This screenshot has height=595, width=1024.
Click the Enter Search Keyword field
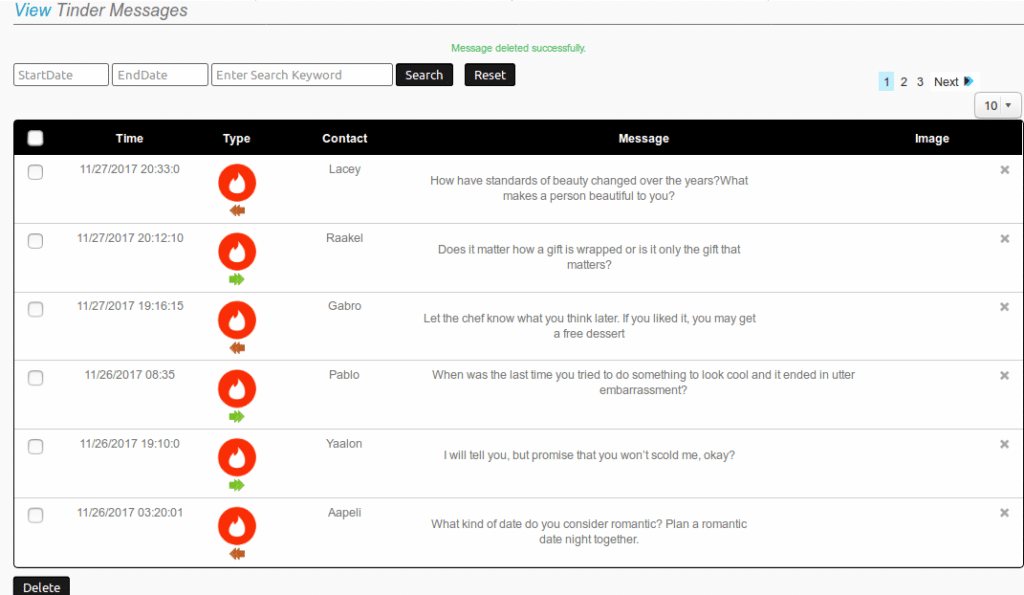tap(302, 74)
